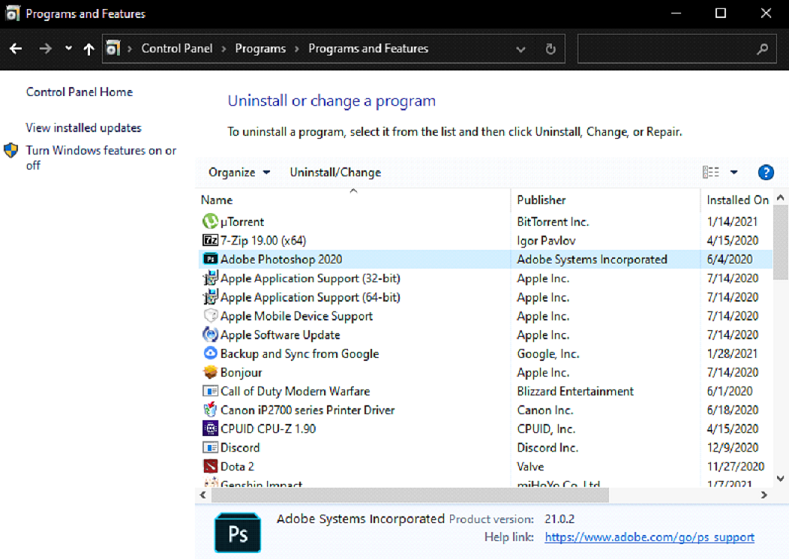Go back with the back arrow
The height and width of the screenshot is (559, 789).
point(16,49)
